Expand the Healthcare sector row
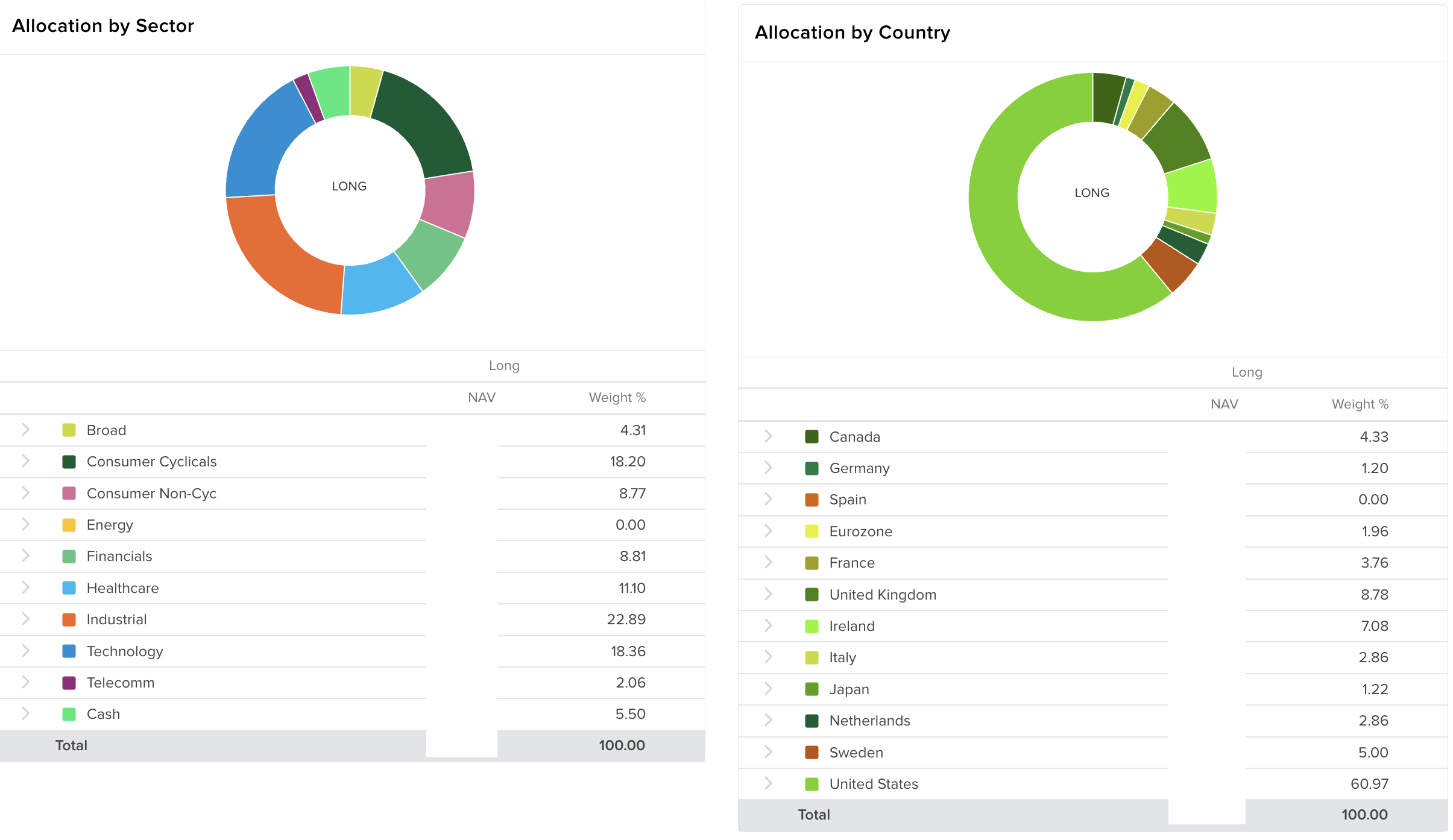 (x=25, y=588)
